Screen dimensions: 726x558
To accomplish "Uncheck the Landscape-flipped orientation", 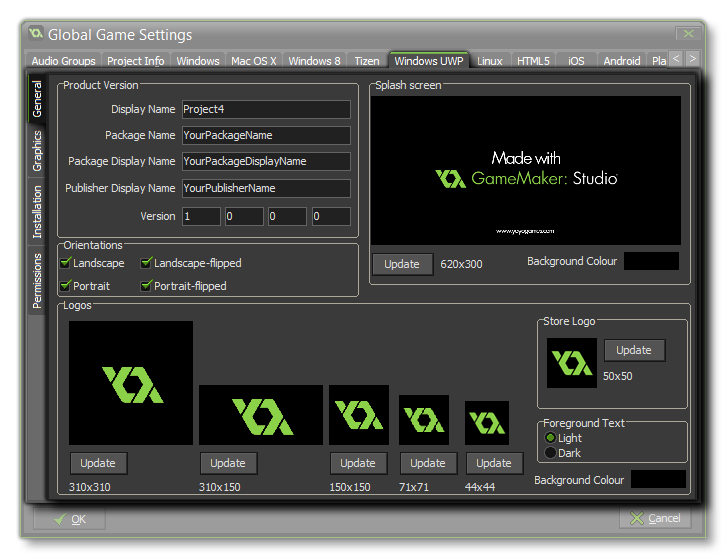I will click(147, 263).
